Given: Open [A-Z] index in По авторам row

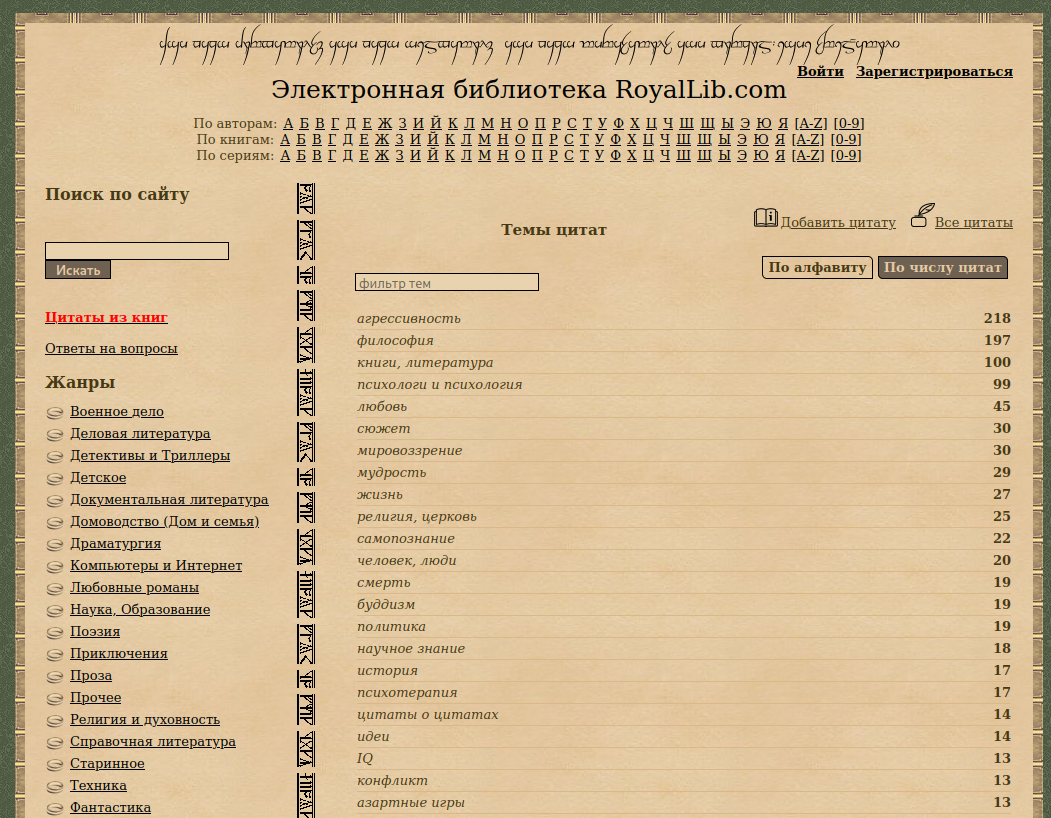Looking at the screenshot, I should tap(810, 124).
